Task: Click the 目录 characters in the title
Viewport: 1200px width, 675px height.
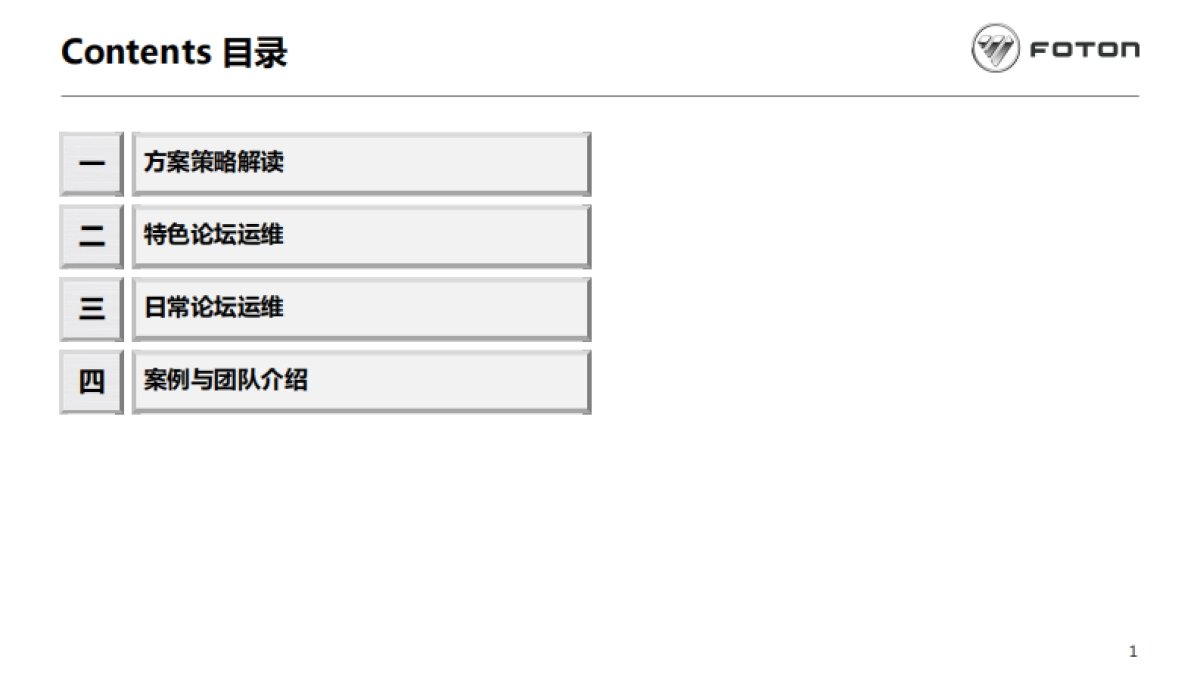Action: 254,51
